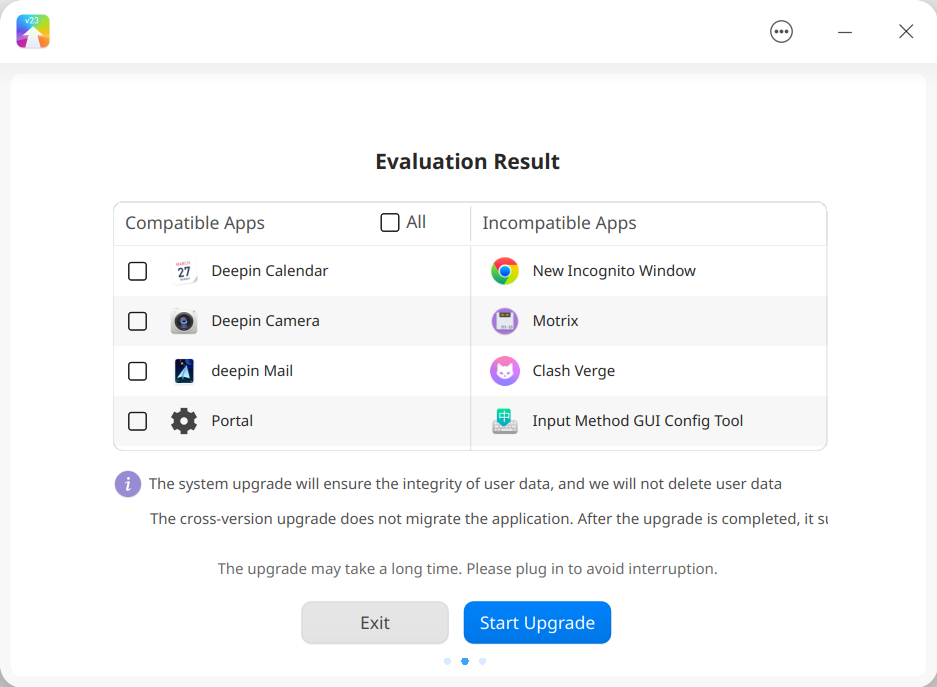Click the deepin Mail app icon
This screenshot has height=687, width=937.
click(x=184, y=371)
